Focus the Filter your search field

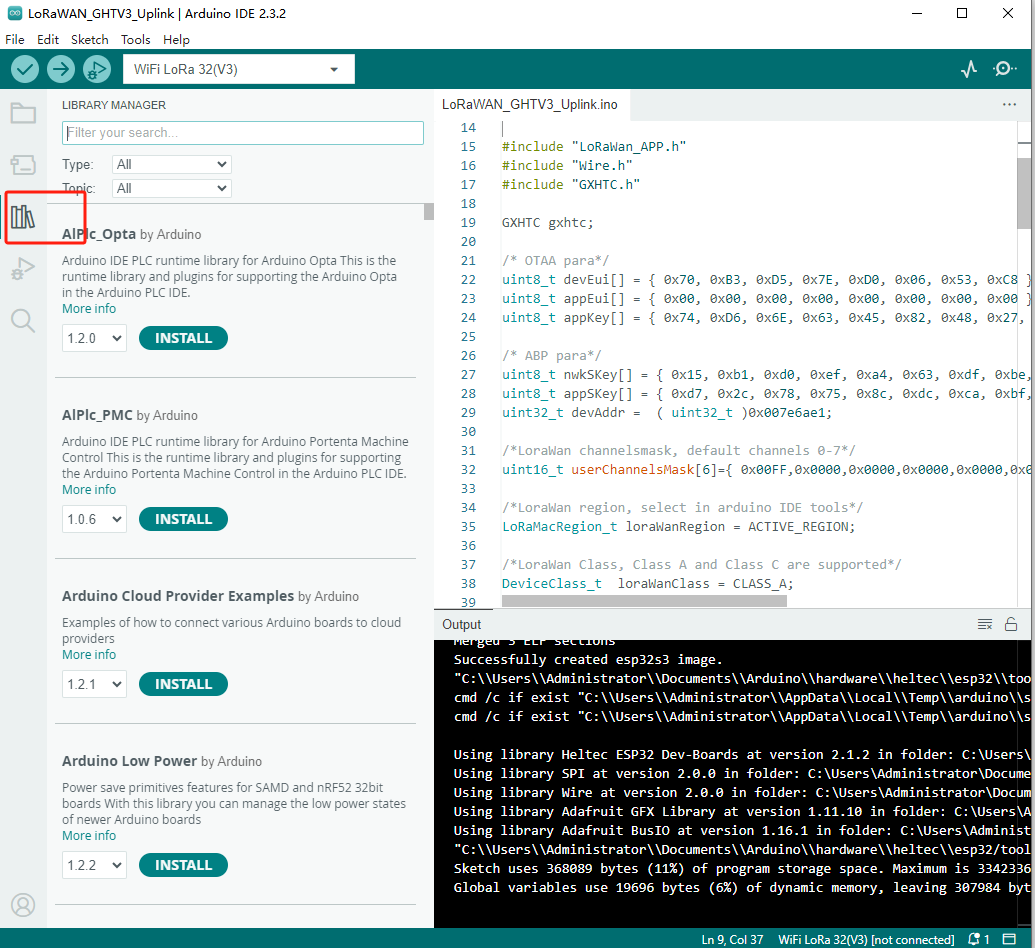click(x=243, y=133)
